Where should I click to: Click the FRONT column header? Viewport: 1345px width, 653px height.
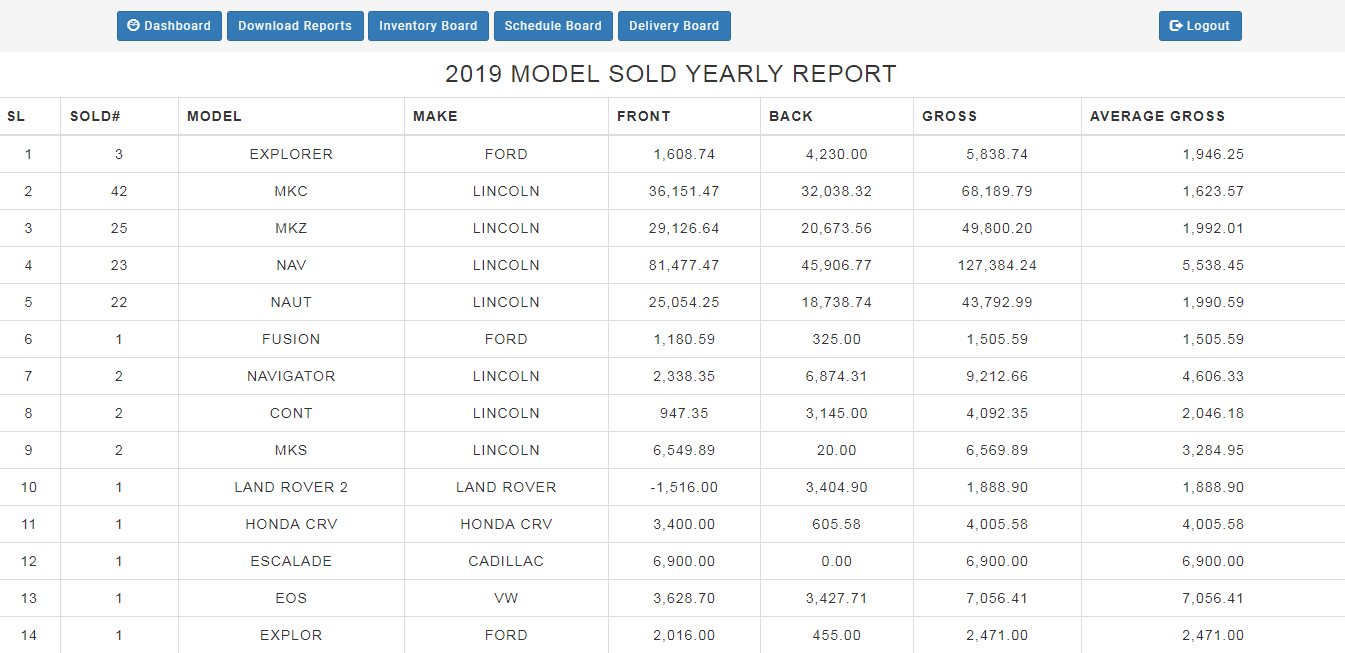tap(643, 116)
